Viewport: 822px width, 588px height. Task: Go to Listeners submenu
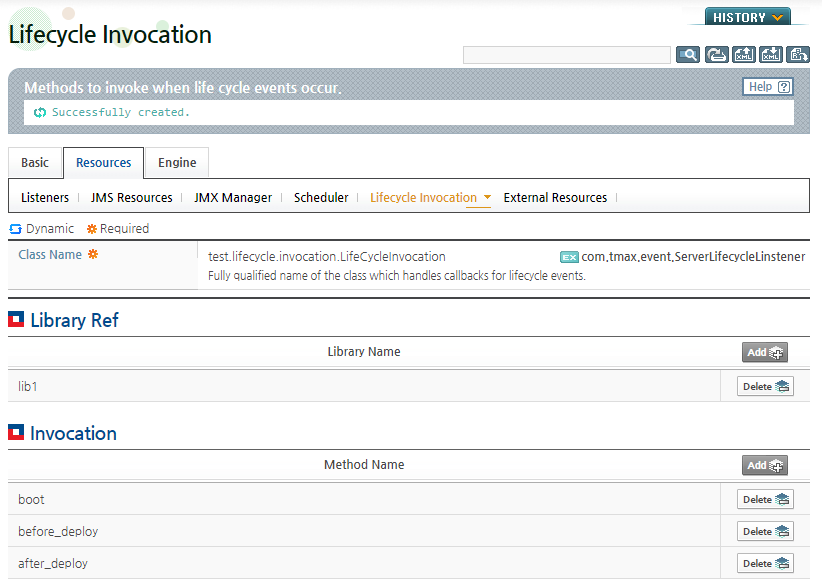tap(45, 198)
